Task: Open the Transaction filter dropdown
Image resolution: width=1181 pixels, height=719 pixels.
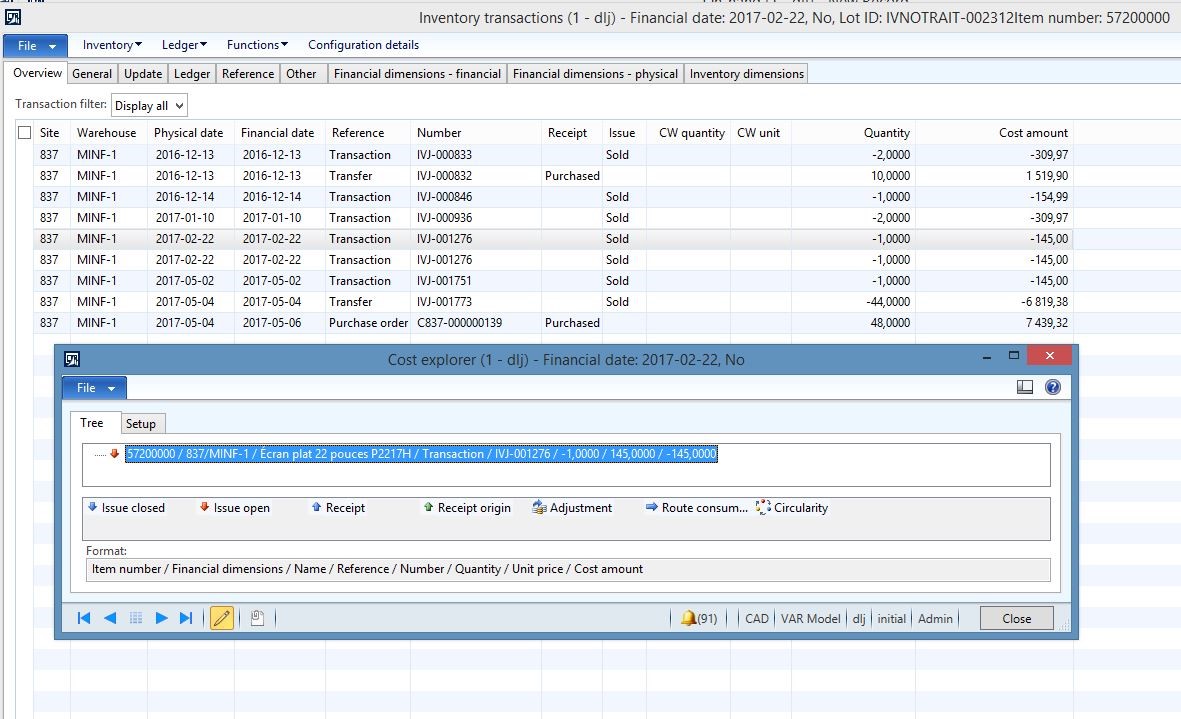Action: [148, 105]
